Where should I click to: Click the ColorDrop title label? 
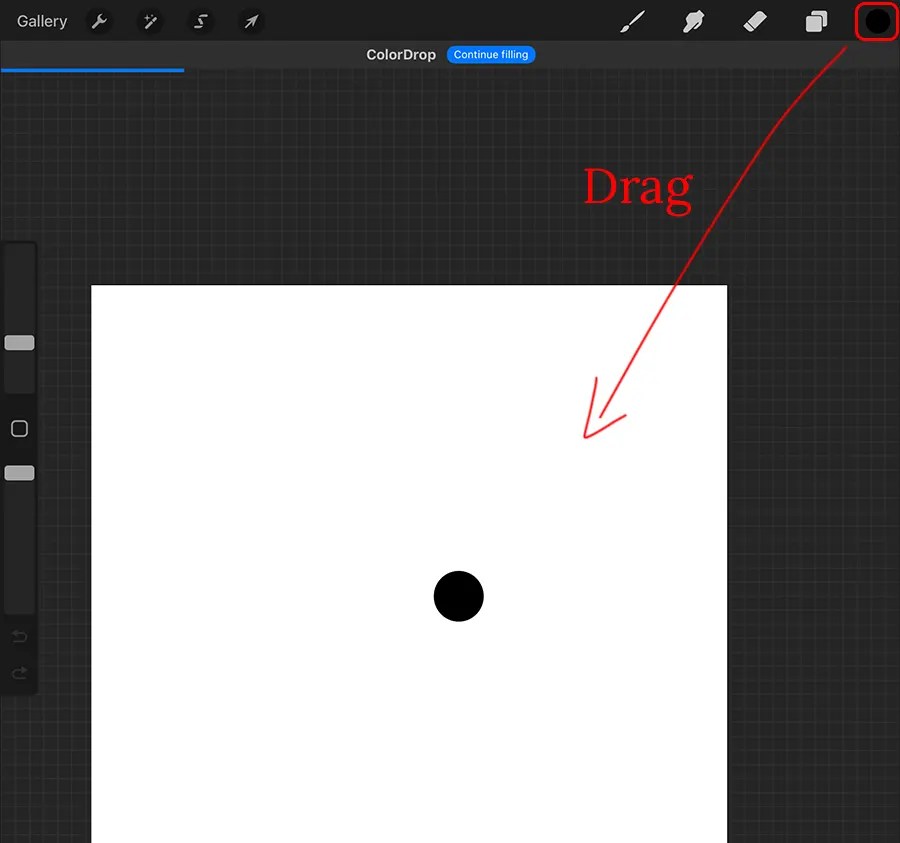(401, 55)
